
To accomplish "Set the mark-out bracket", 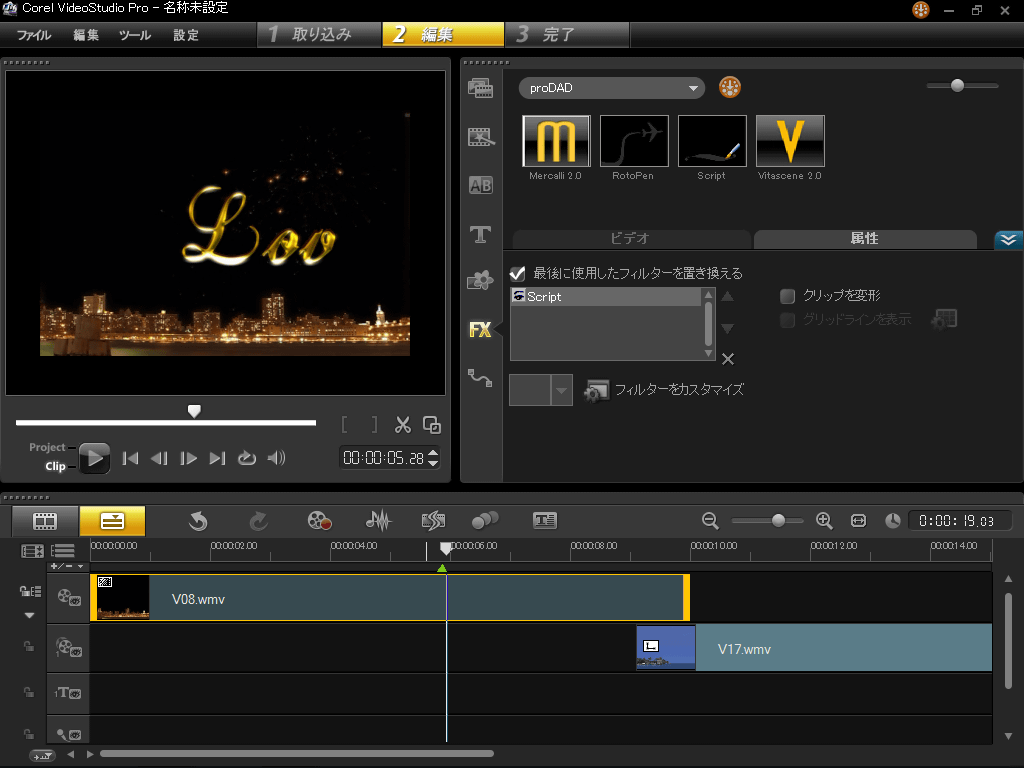I will tap(374, 425).
